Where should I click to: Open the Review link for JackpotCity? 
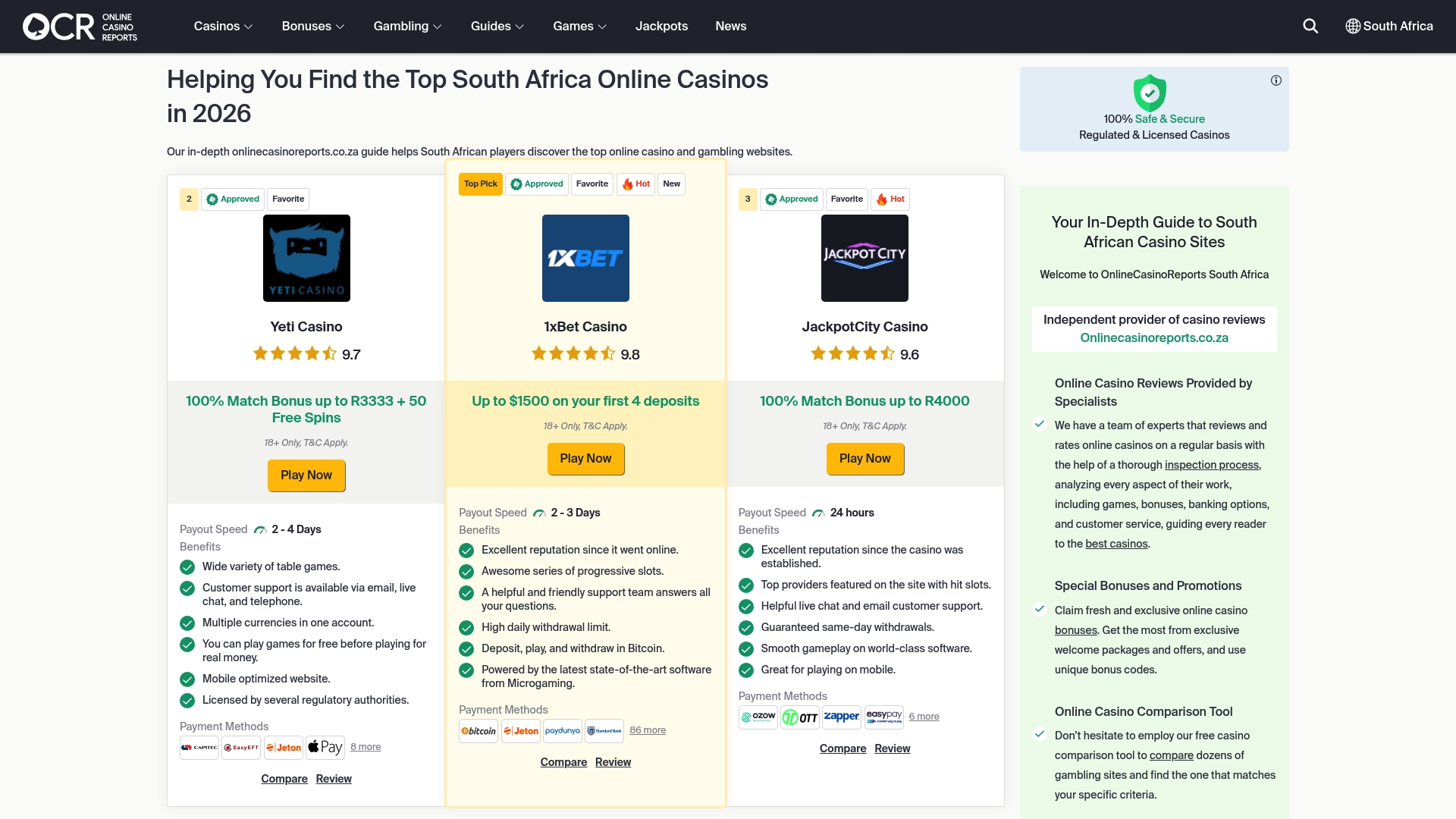click(892, 748)
